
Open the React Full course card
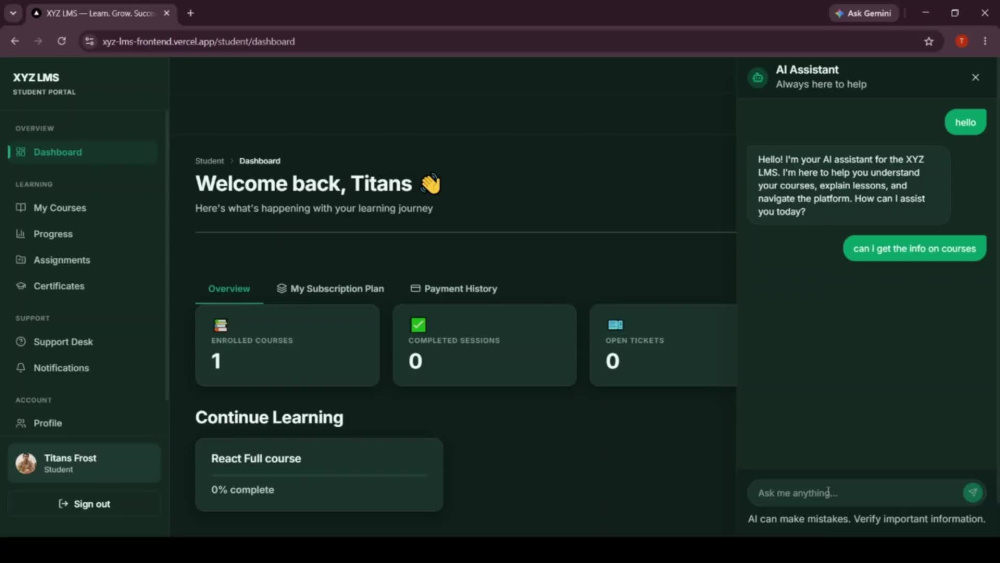[x=319, y=474]
